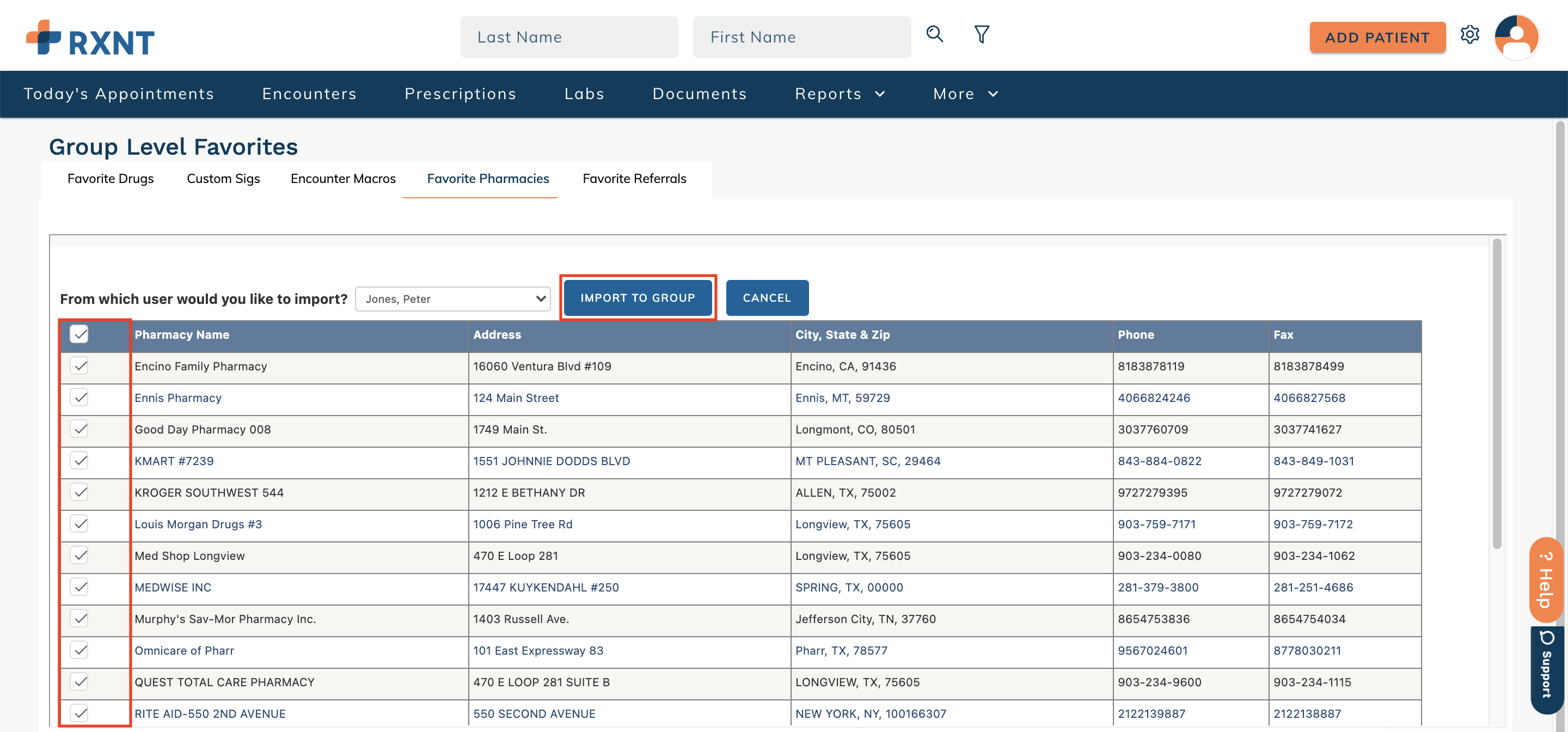Image resolution: width=1568 pixels, height=732 pixels.
Task: Toggle the select-all header checkbox
Action: click(79, 334)
